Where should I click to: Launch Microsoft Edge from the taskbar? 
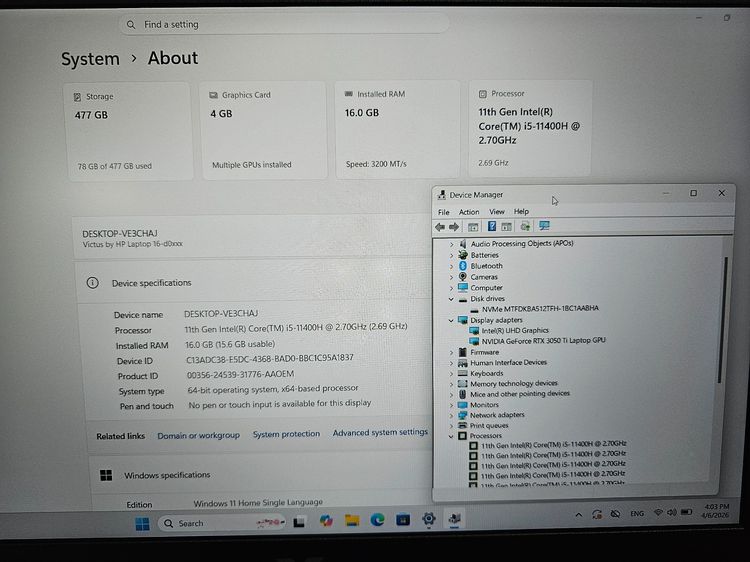click(x=377, y=520)
